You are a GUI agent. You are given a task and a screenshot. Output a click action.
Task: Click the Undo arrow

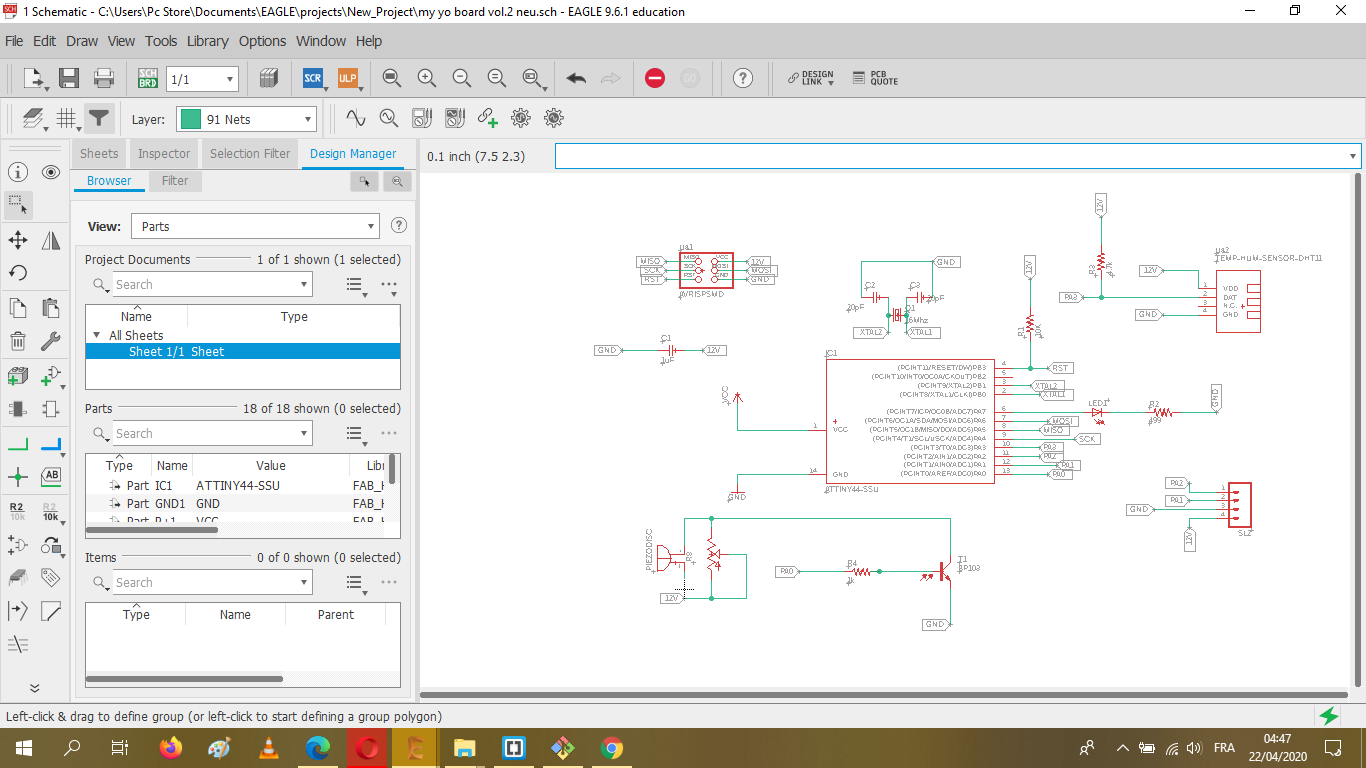(576, 78)
